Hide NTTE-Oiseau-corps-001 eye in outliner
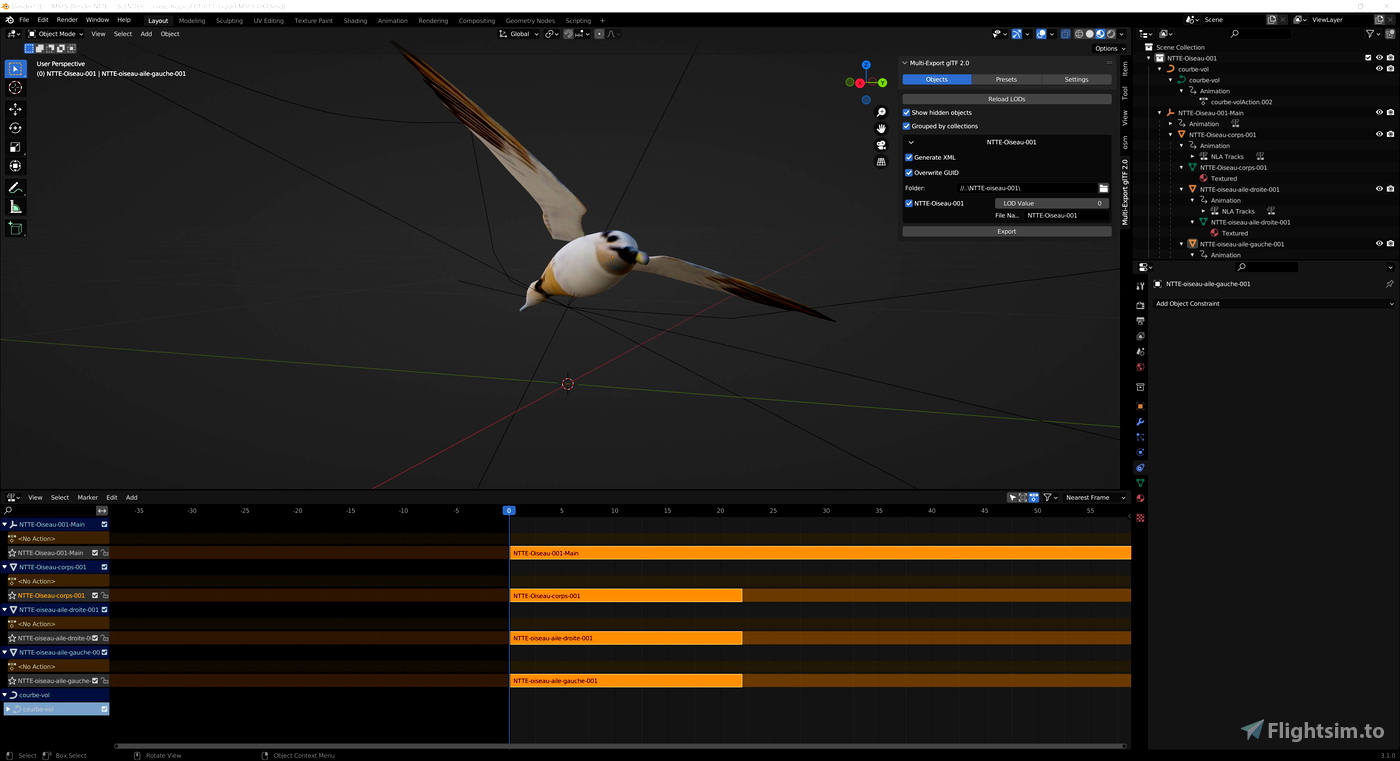 pyautogui.click(x=1379, y=134)
